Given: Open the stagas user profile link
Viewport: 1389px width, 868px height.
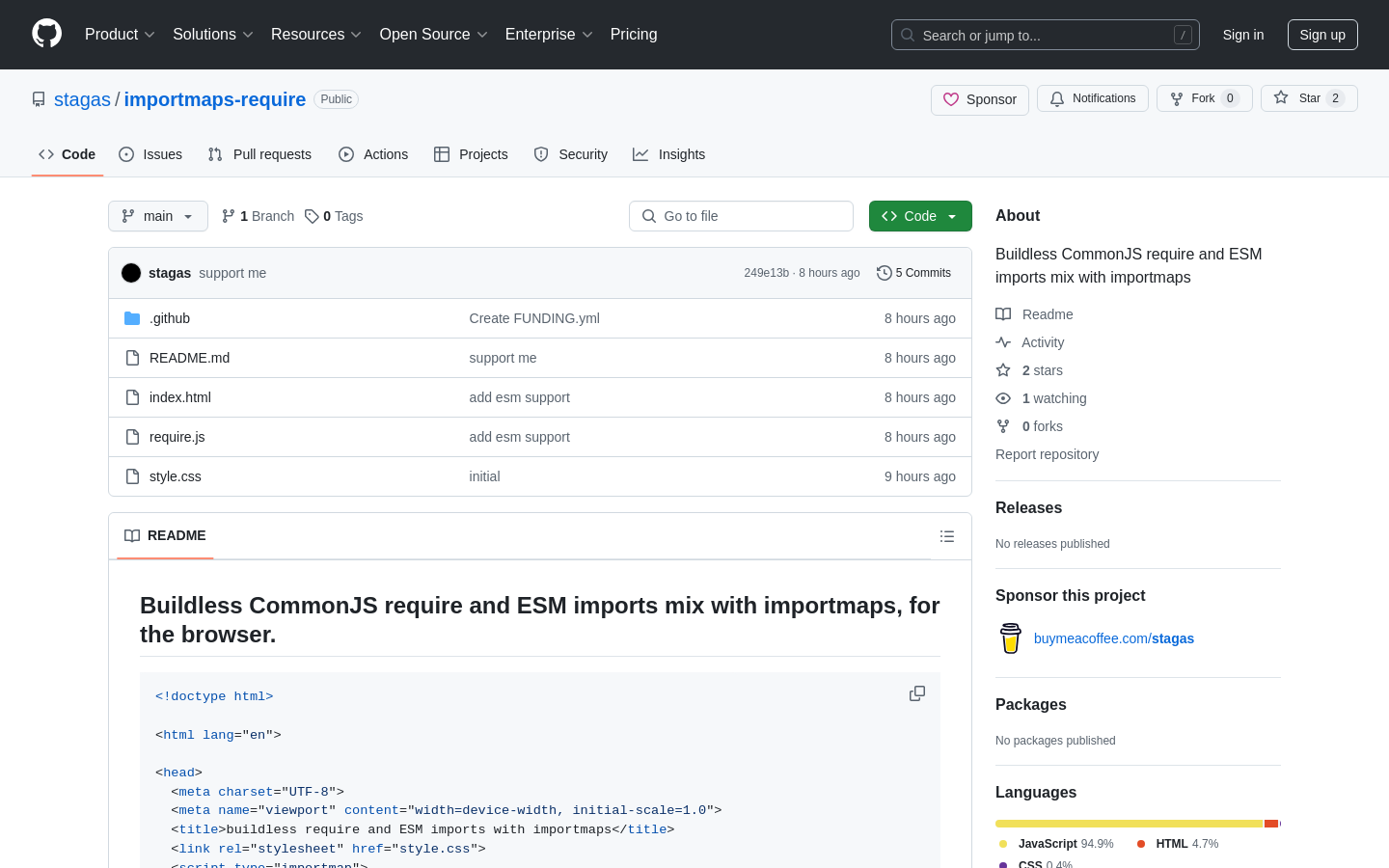Looking at the screenshot, I should tap(82, 99).
